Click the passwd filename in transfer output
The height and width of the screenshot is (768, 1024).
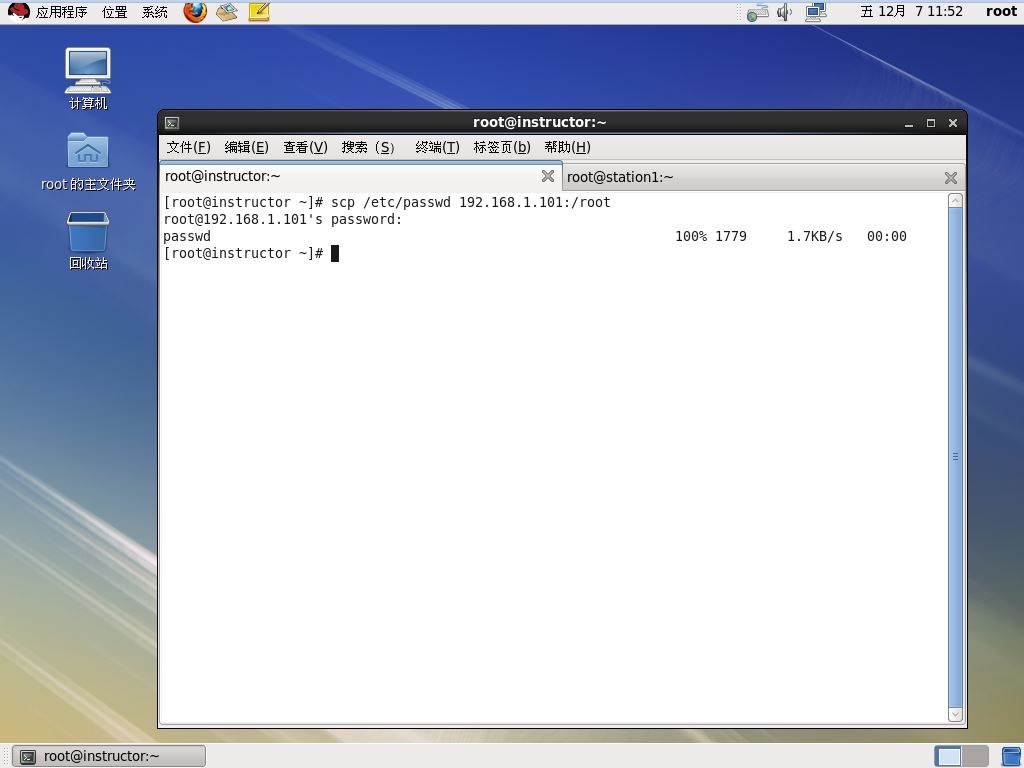pos(187,236)
